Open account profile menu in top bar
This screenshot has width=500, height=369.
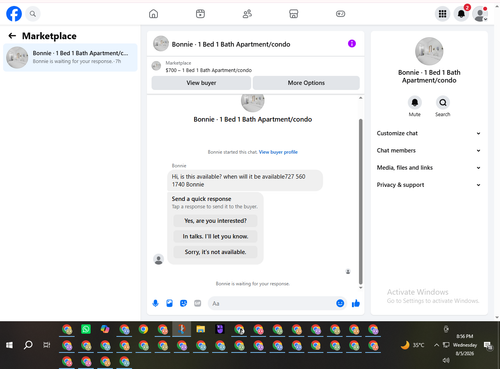click(480, 14)
